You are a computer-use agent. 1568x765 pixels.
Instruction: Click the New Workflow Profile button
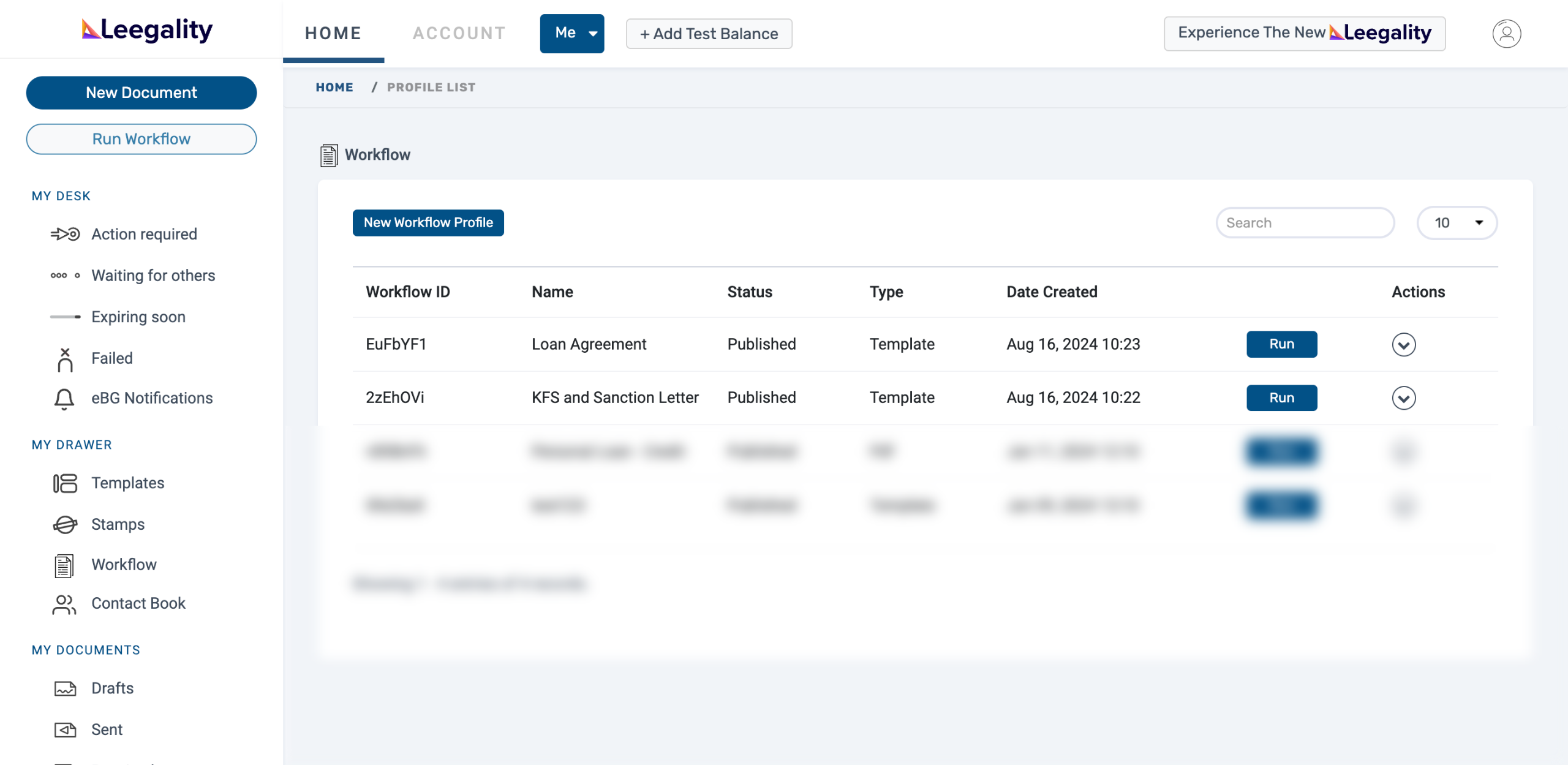tap(428, 223)
